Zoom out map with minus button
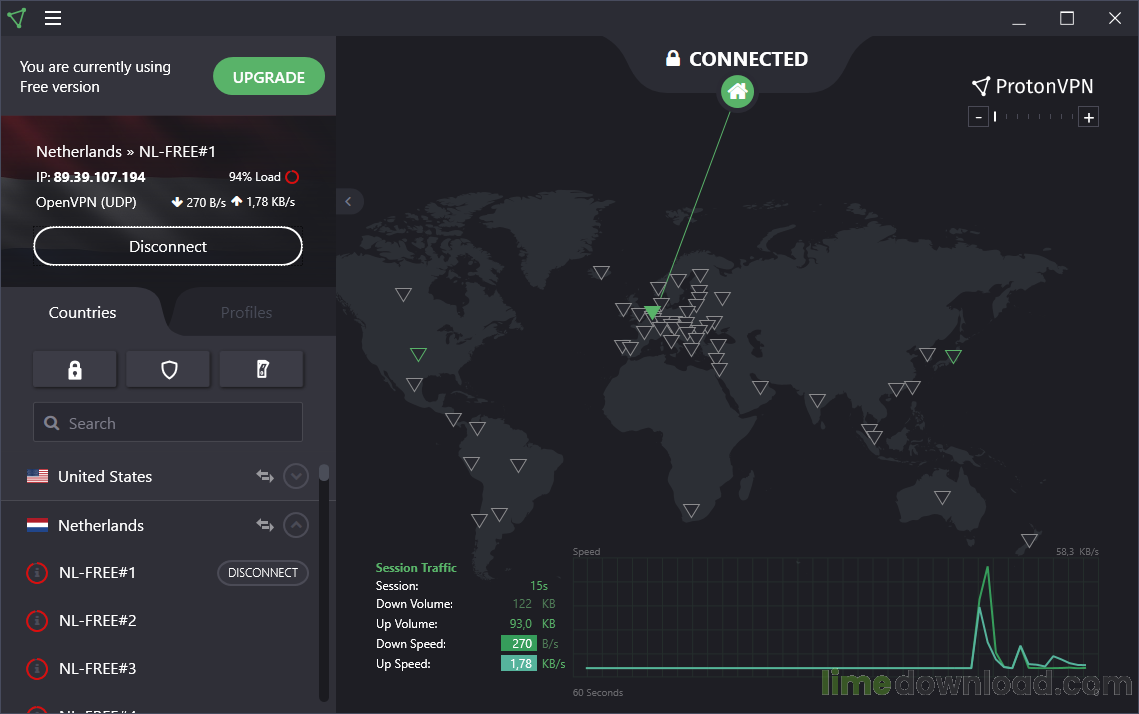This screenshot has width=1139, height=714. [x=978, y=117]
